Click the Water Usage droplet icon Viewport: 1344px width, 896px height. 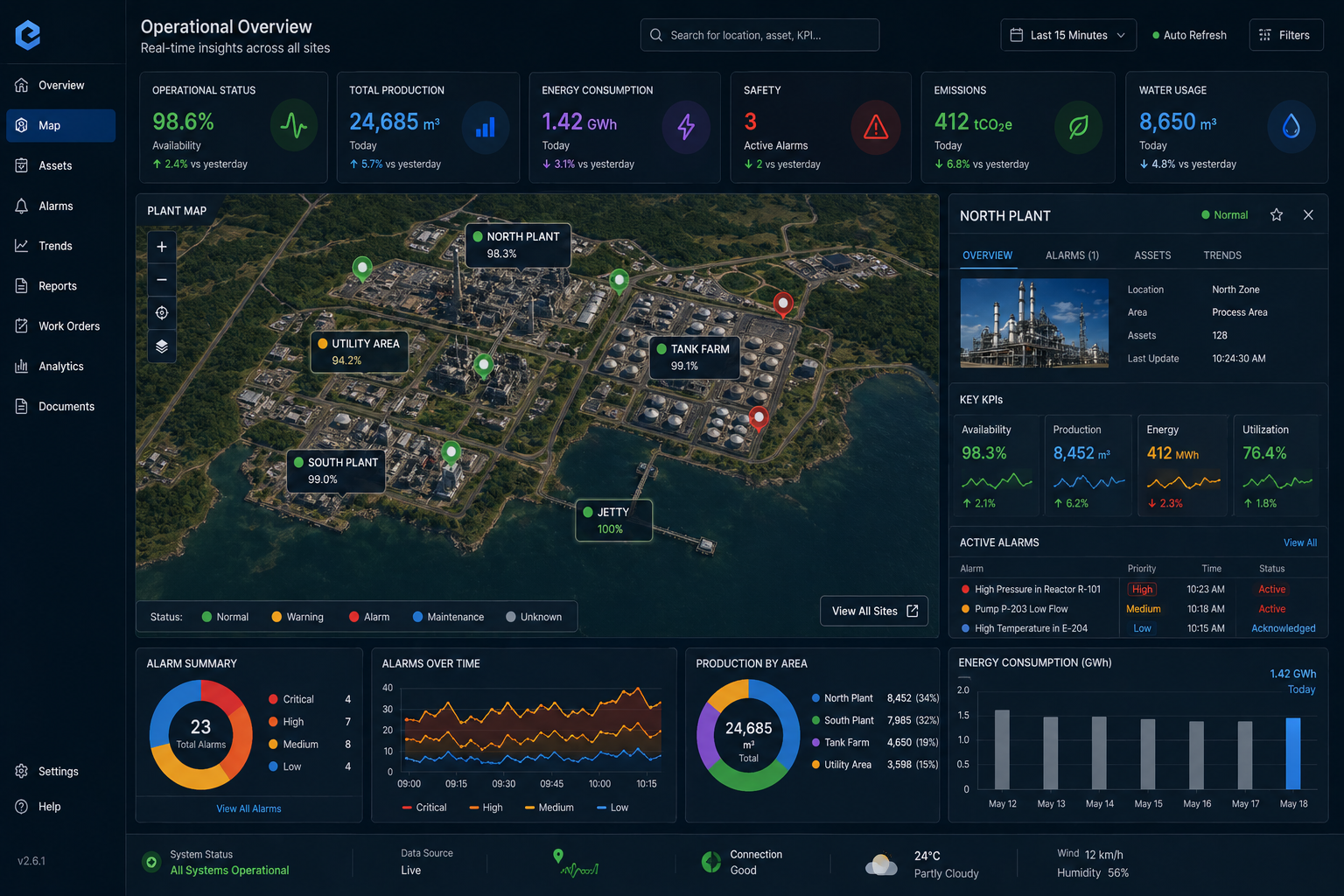tap(1291, 128)
